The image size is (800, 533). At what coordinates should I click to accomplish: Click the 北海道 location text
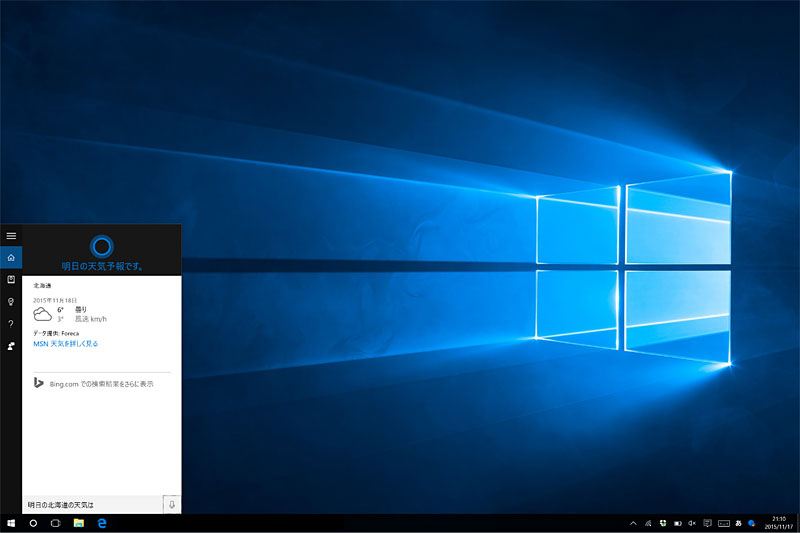(42, 286)
